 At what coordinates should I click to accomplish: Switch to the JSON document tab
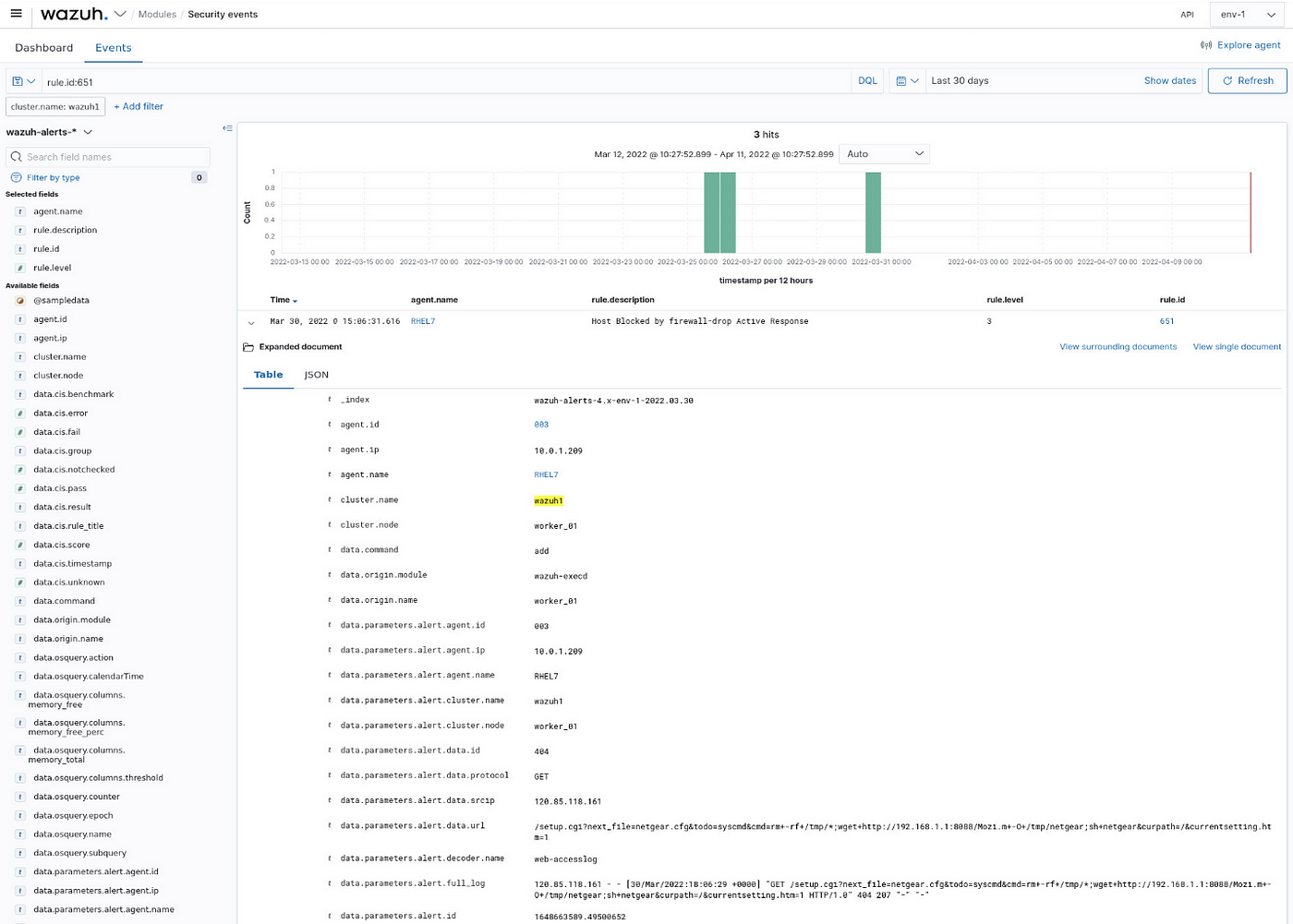[x=317, y=375]
